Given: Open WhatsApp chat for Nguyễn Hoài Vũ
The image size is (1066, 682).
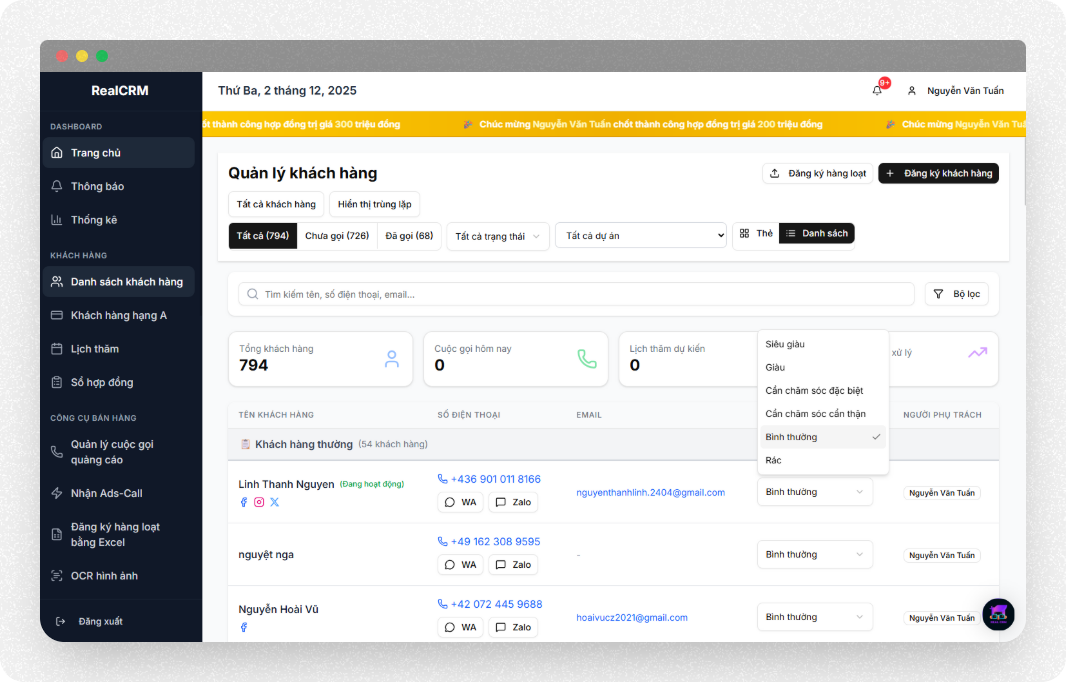Looking at the screenshot, I should pos(459,626).
